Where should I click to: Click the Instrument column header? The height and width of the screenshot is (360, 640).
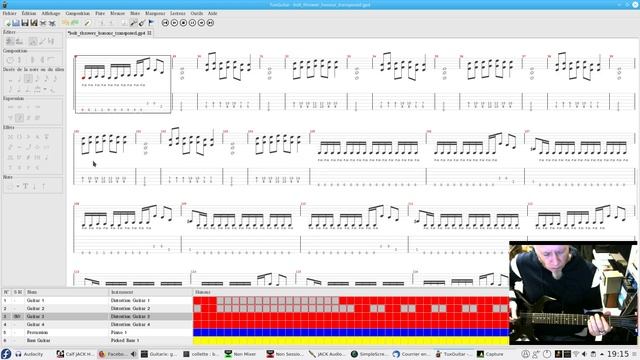coord(151,292)
